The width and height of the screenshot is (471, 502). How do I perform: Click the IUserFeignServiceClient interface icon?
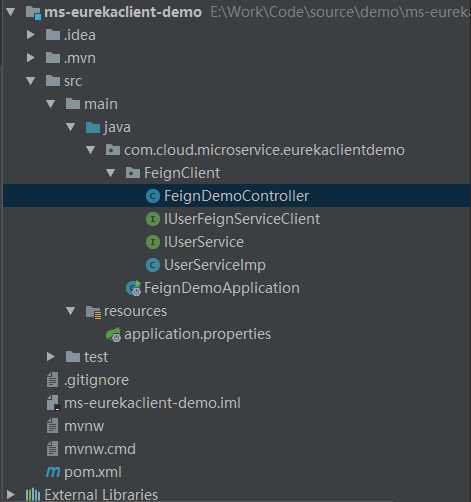(153, 219)
